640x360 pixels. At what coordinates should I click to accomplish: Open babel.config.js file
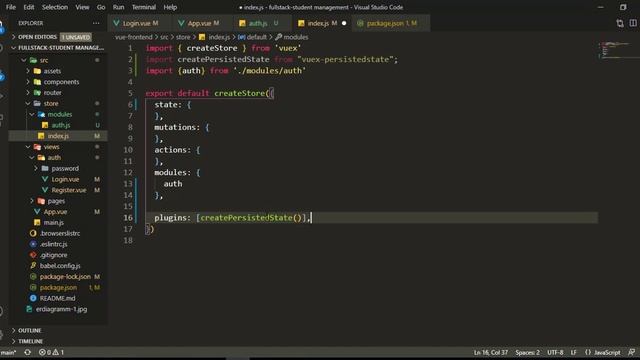pos(60,266)
